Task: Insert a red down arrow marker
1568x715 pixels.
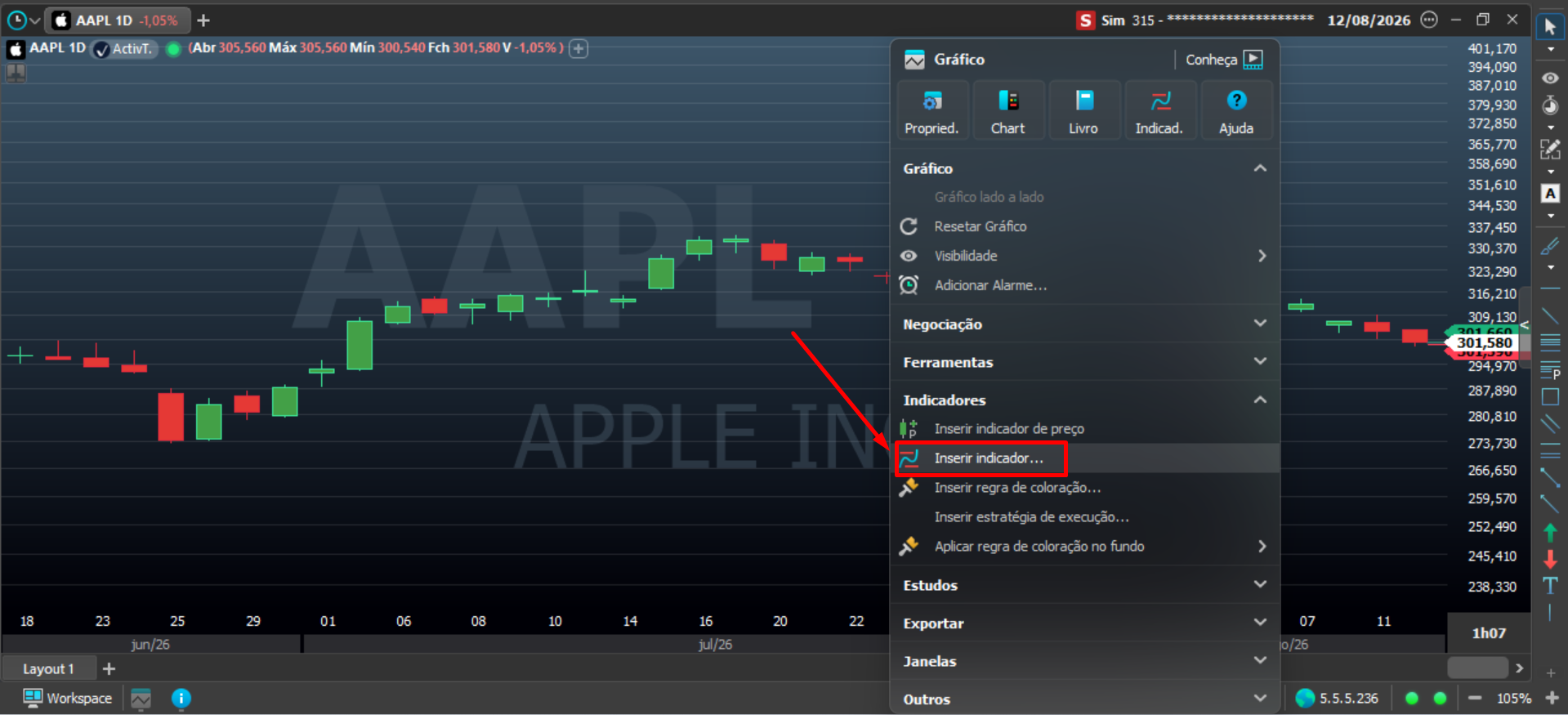Action: click(x=1550, y=559)
